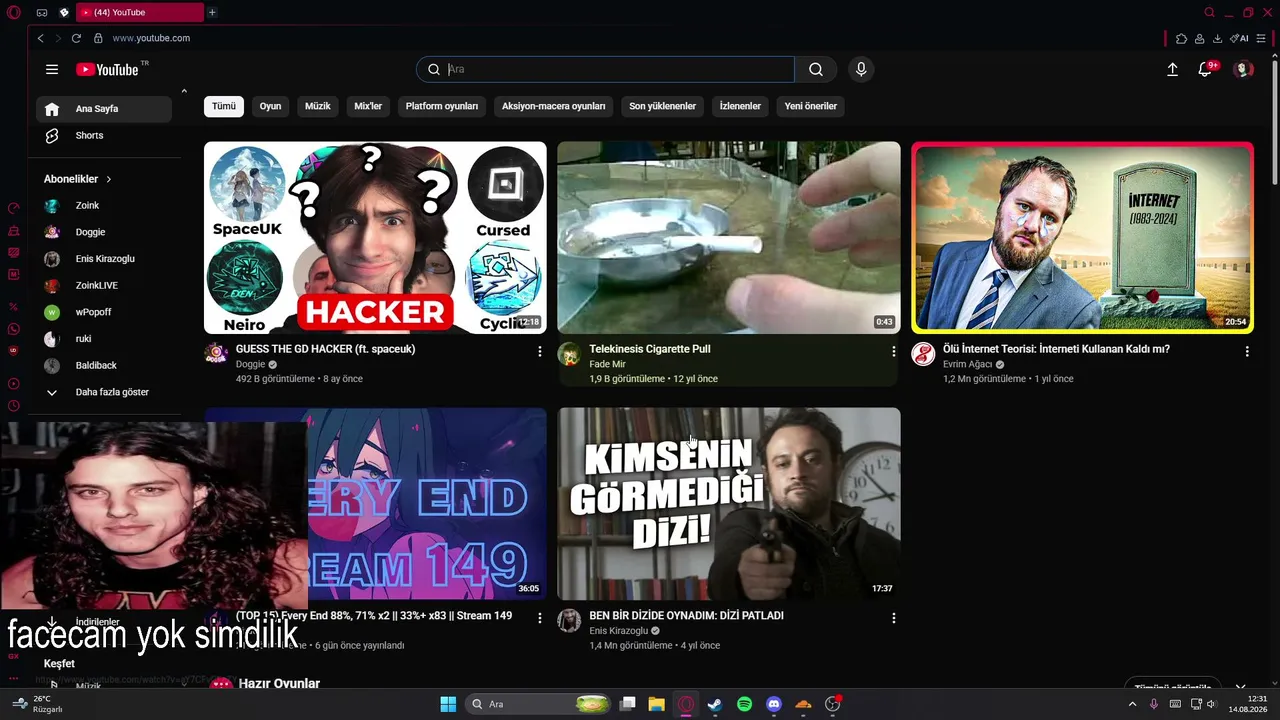This screenshot has height=720, width=1280.
Task: Switch to the (44) YouTube browser tab
Action: (139, 12)
